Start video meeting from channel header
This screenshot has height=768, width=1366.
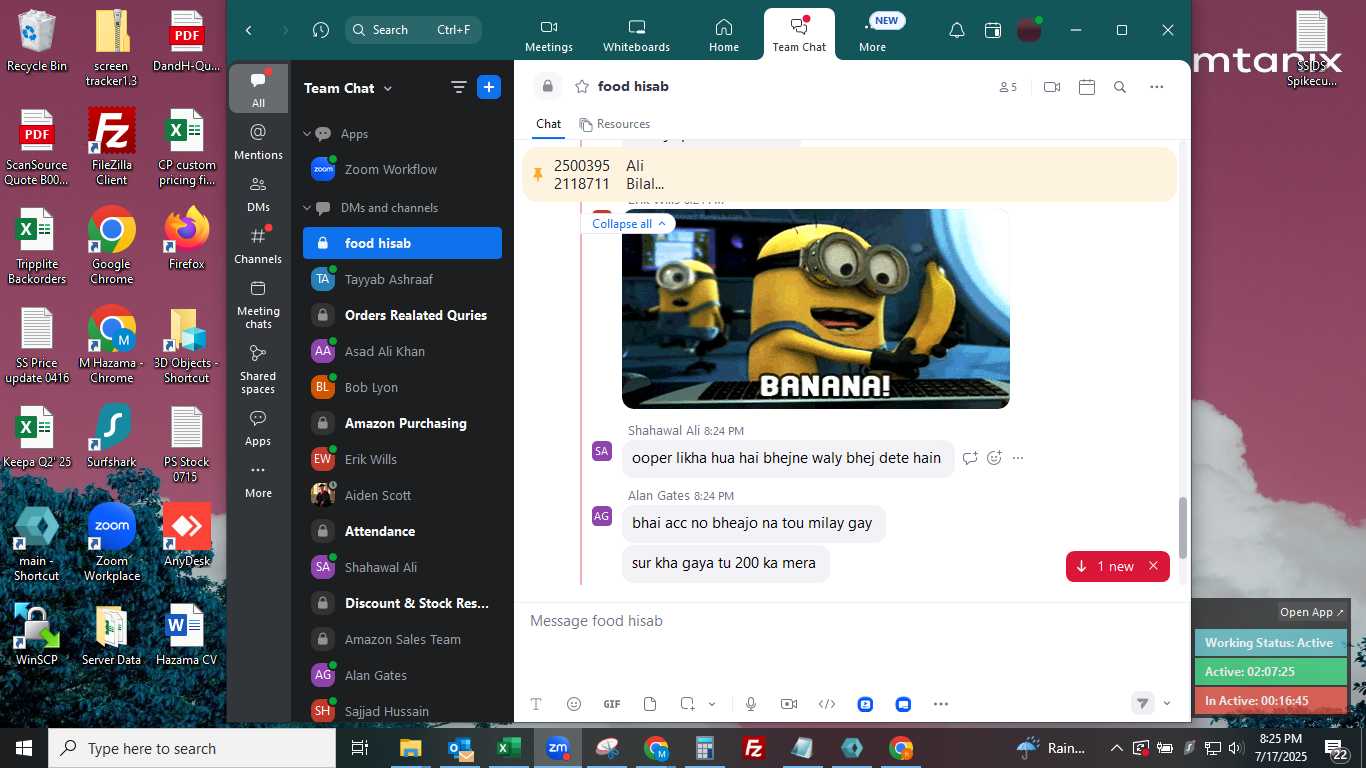[1052, 87]
